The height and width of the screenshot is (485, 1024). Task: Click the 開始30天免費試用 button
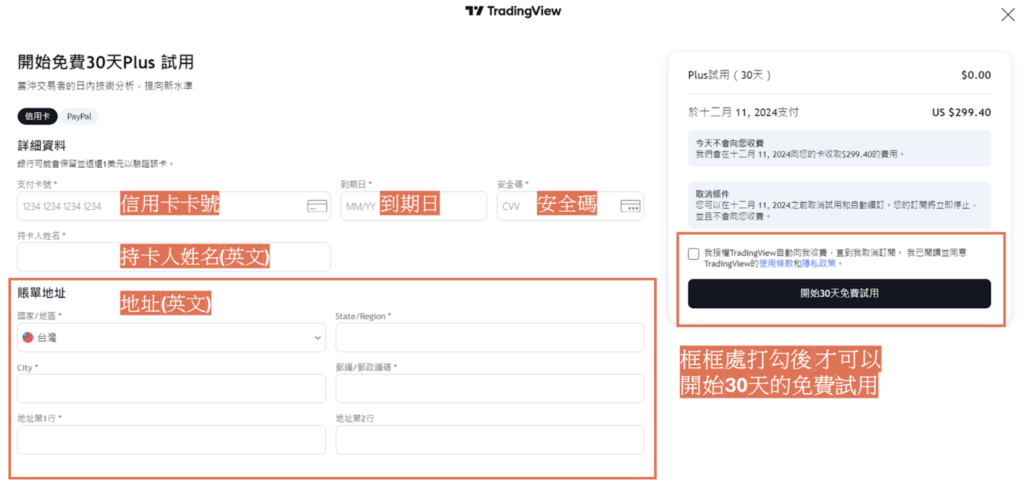point(839,294)
